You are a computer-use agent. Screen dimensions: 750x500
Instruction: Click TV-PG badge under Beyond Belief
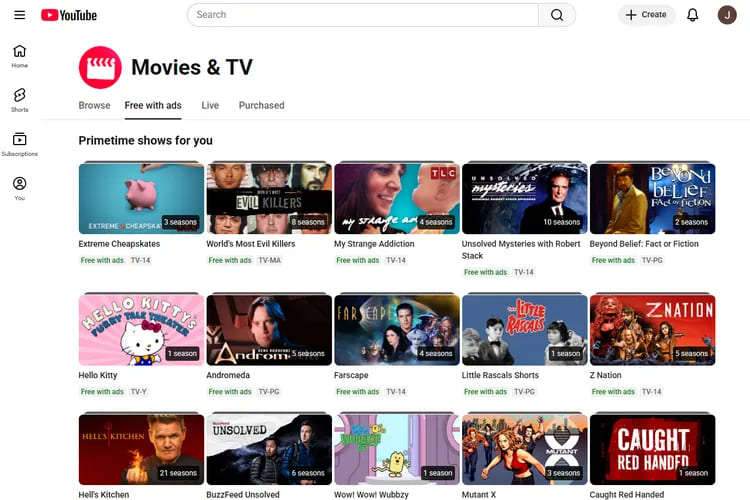pos(652,260)
